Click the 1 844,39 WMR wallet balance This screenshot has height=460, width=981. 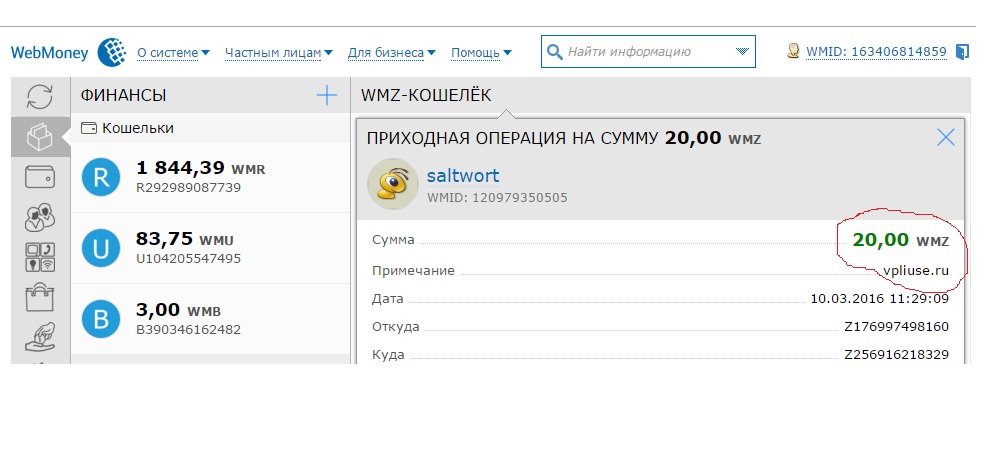200,168
